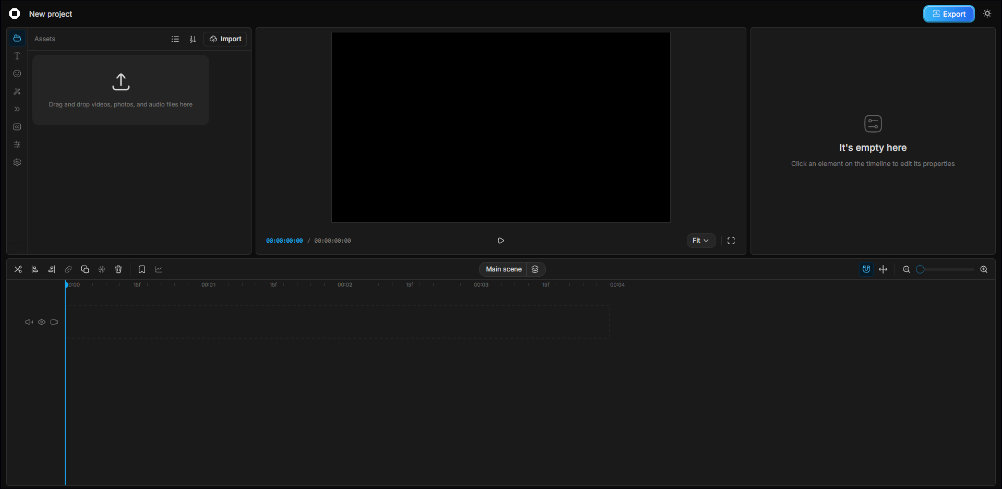Click the upload drop zone in Assets
1002x489 pixels.
click(x=121, y=89)
